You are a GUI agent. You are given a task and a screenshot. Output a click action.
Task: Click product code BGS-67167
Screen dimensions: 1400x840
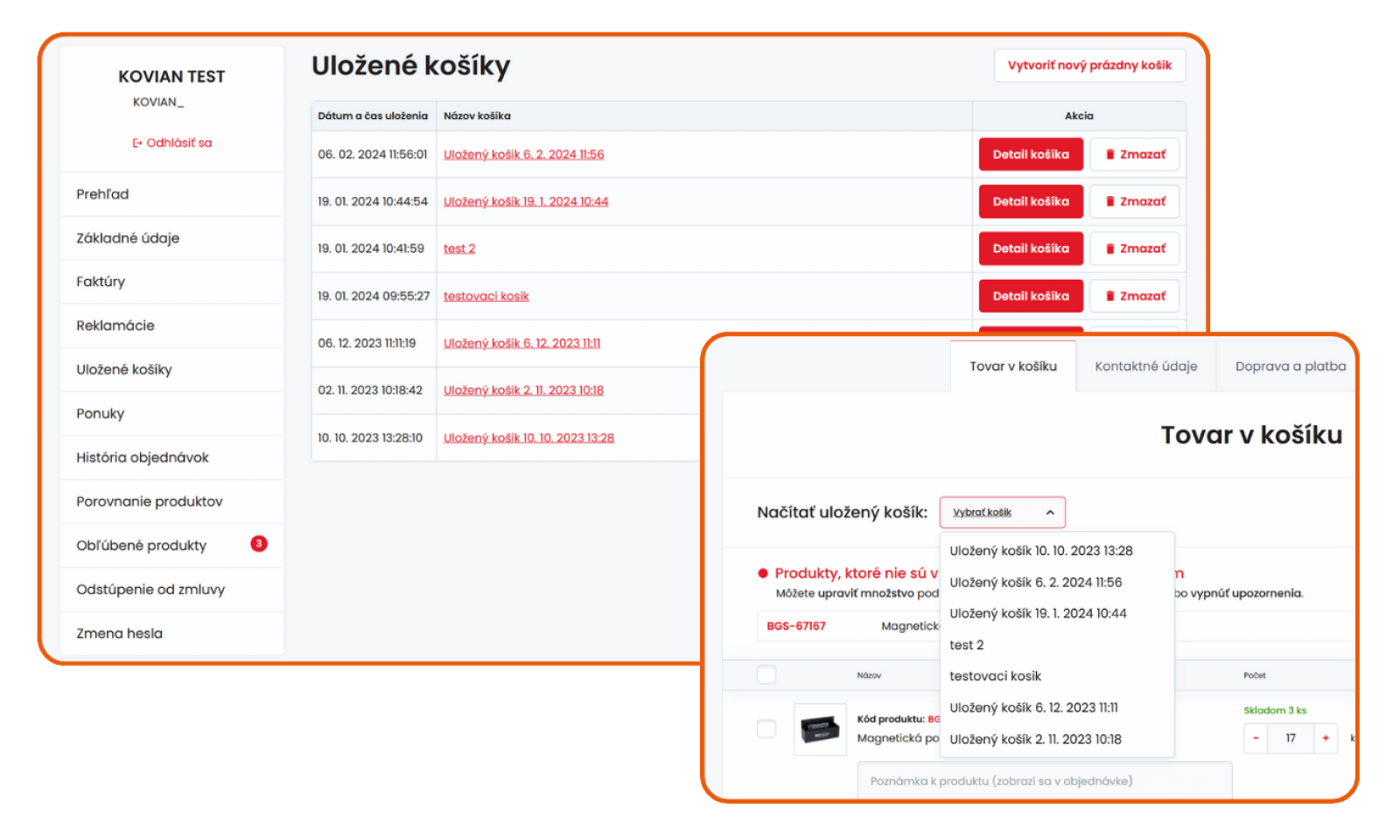click(x=796, y=626)
